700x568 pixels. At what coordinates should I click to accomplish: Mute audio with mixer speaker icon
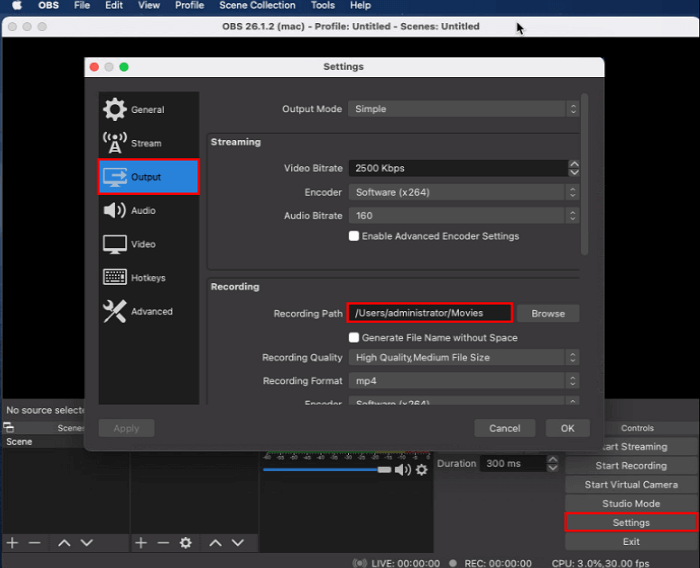pos(402,469)
